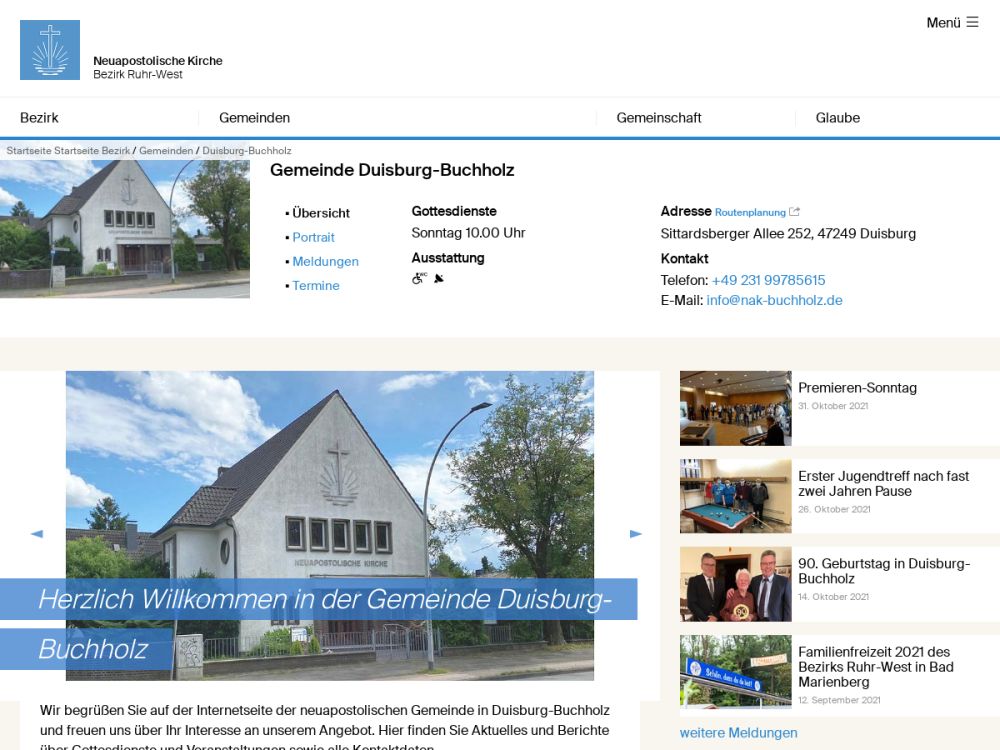Open the Meldungen section link
Image resolution: width=1000 pixels, height=750 pixels.
[x=325, y=262]
